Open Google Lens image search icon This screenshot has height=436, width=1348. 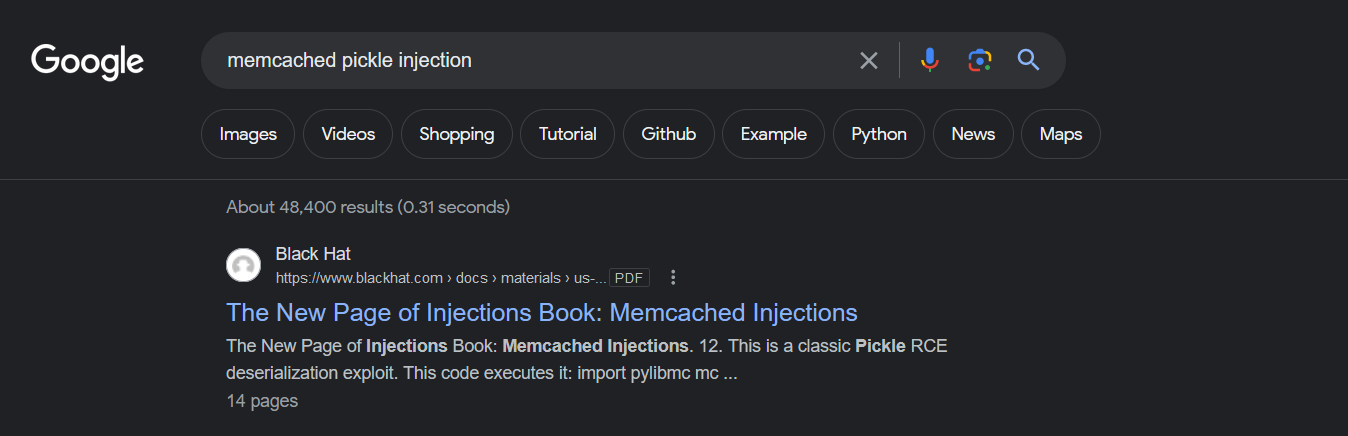980,61
